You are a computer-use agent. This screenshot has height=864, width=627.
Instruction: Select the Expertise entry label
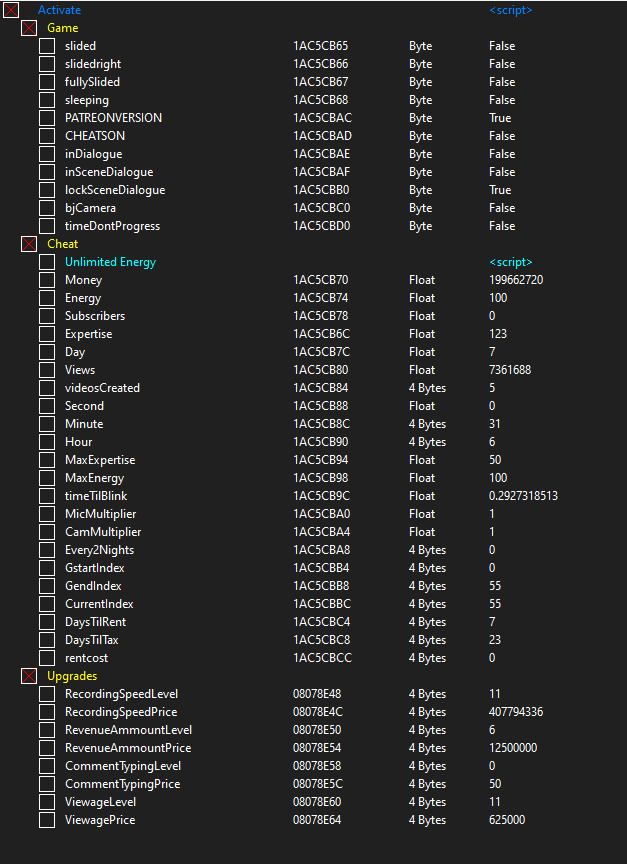88,334
